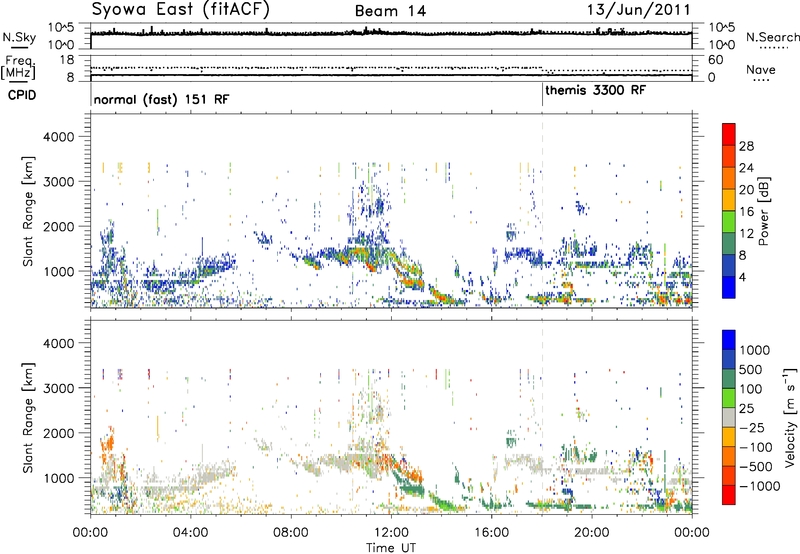Click the "16:00" time tick label
The width and height of the screenshot is (800, 554).
coord(492,533)
